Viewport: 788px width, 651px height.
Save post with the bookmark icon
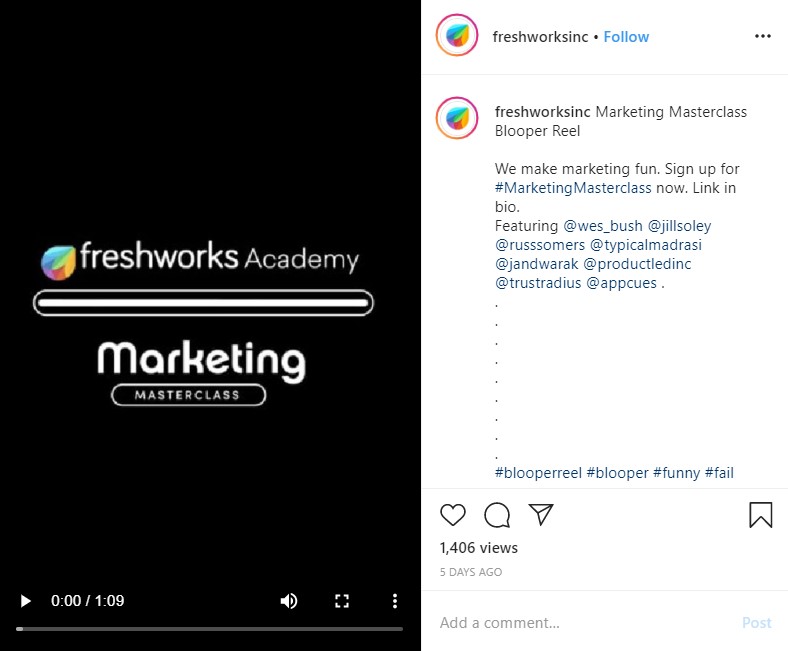760,515
